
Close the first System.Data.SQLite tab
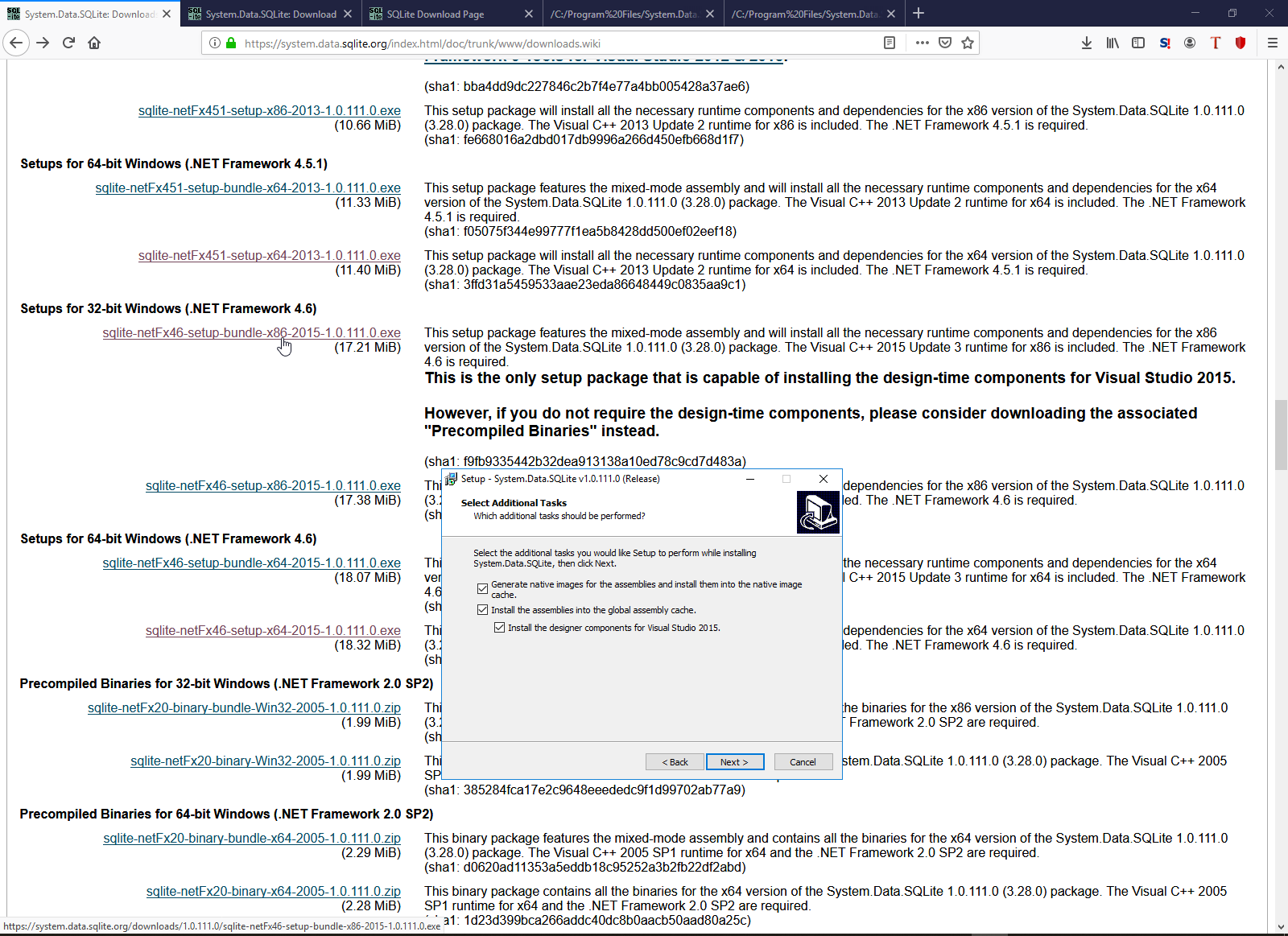pyautogui.click(x=167, y=14)
